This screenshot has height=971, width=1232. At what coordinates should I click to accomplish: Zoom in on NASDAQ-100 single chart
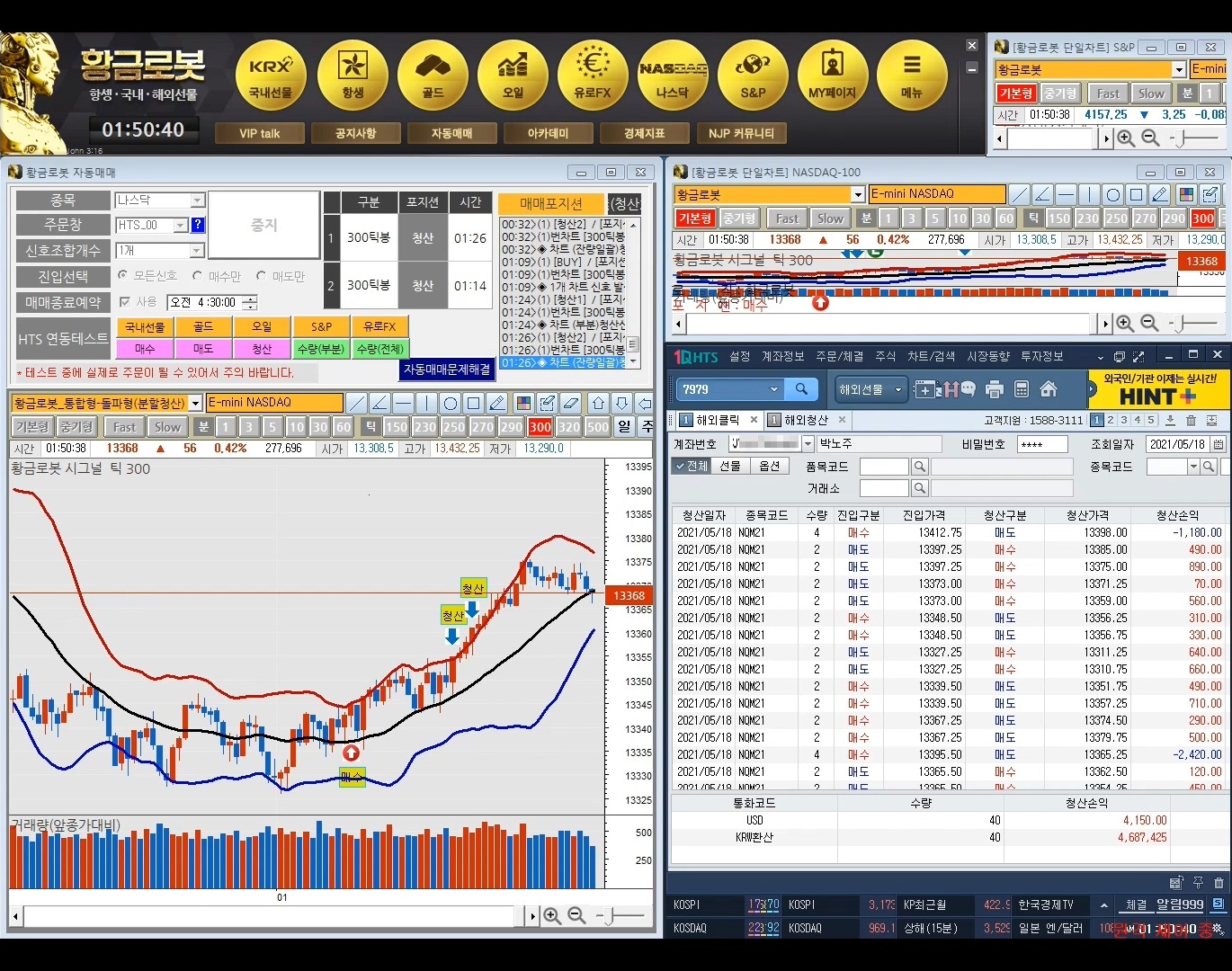(1125, 323)
